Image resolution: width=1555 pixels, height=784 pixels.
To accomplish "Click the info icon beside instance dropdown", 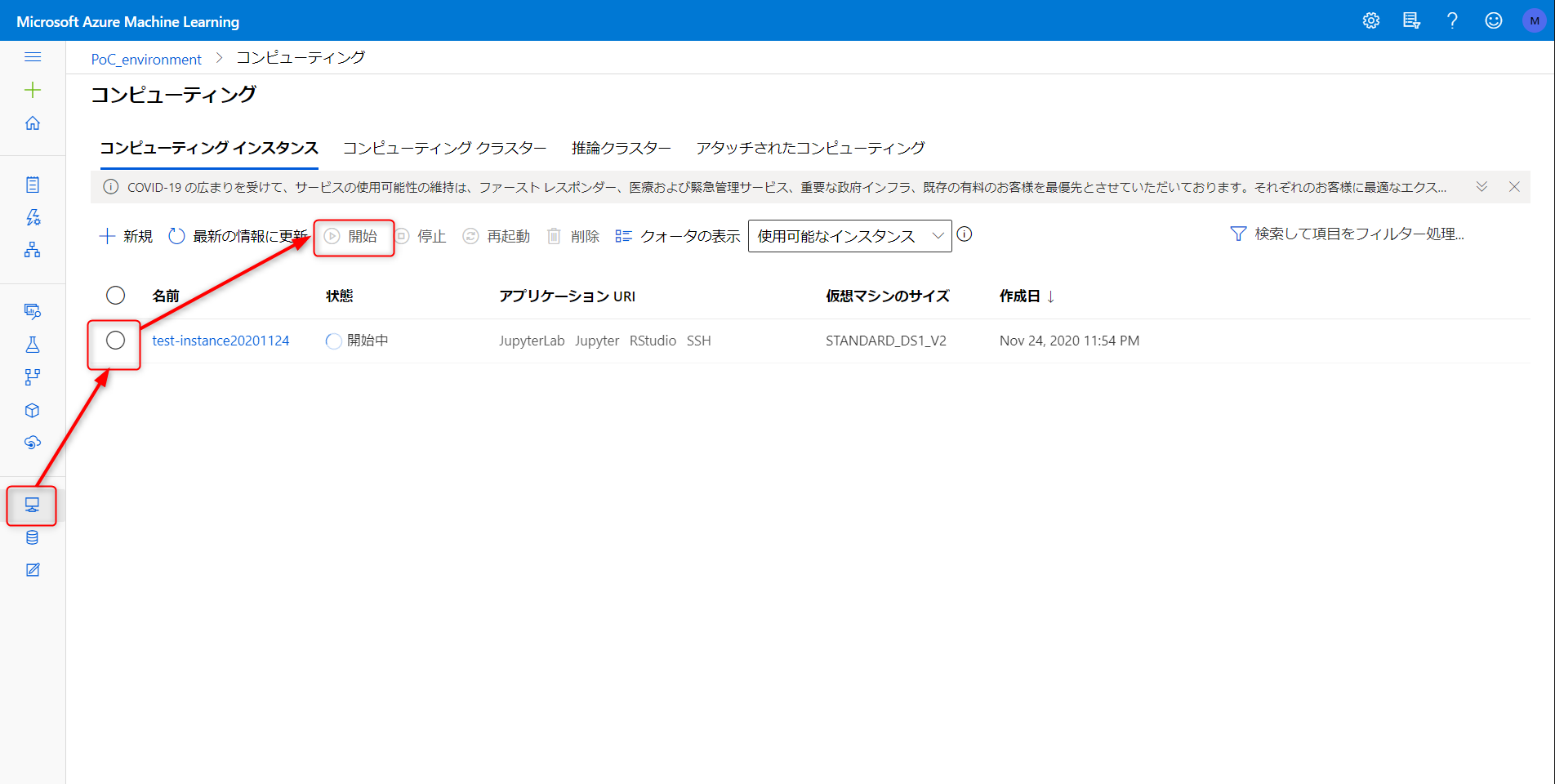I will pos(965,234).
